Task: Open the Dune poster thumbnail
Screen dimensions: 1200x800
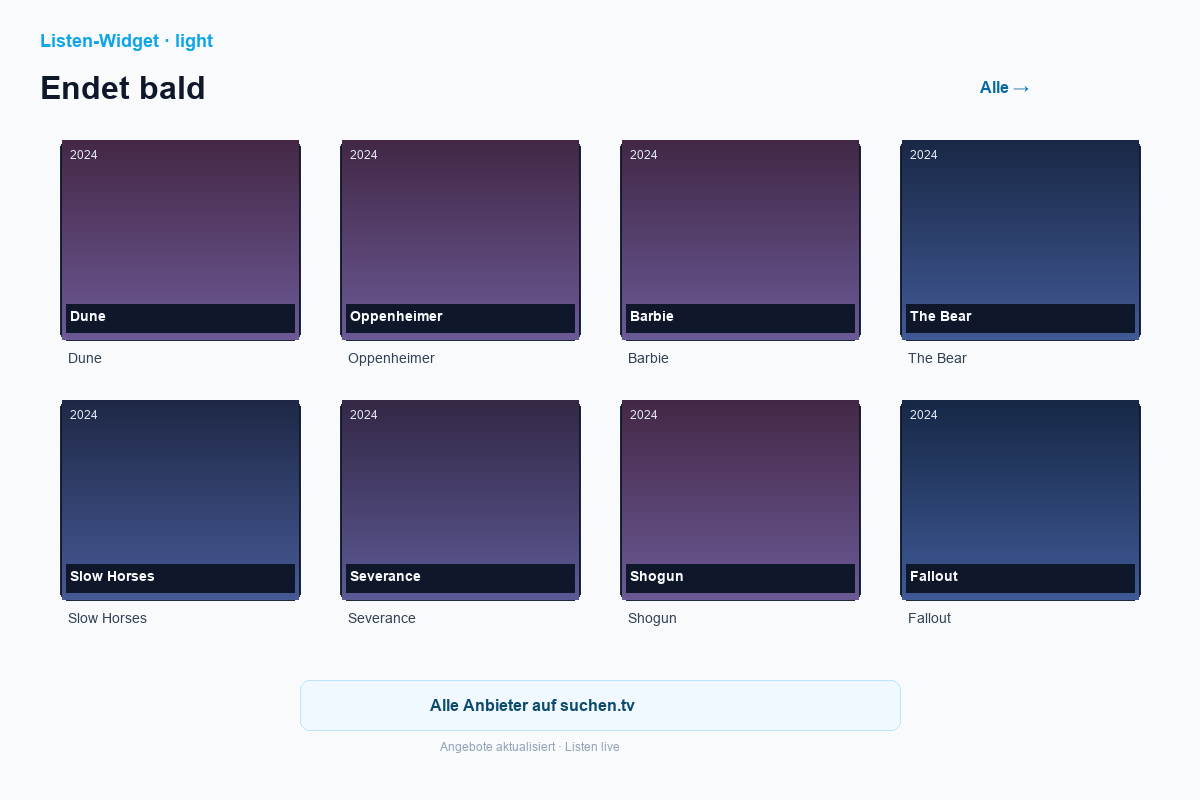Action: pos(180,240)
